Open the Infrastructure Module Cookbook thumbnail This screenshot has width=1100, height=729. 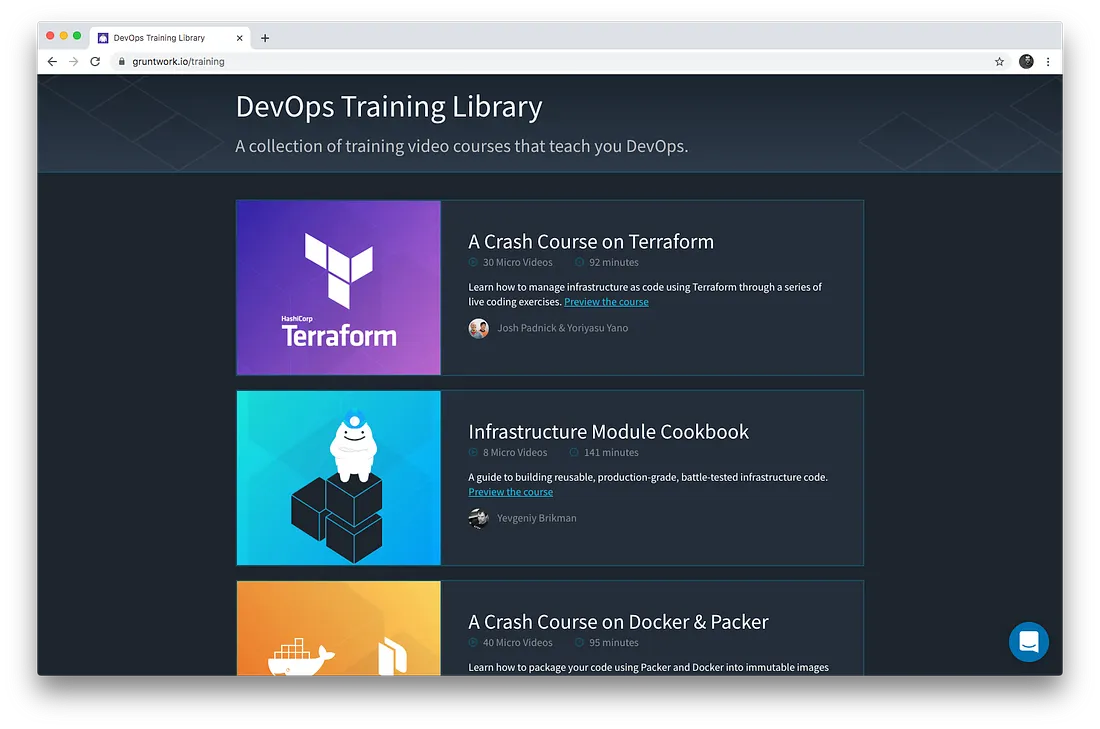[x=339, y=478]
